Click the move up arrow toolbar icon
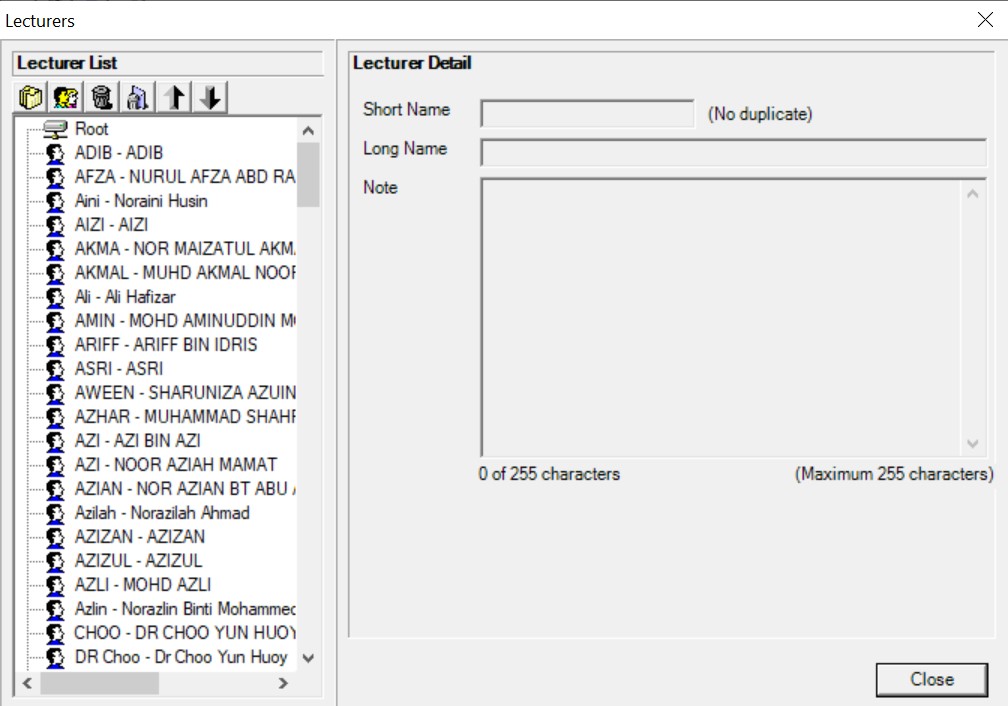The height and width of the screenshot is (706, 1008). click(172, 97)
